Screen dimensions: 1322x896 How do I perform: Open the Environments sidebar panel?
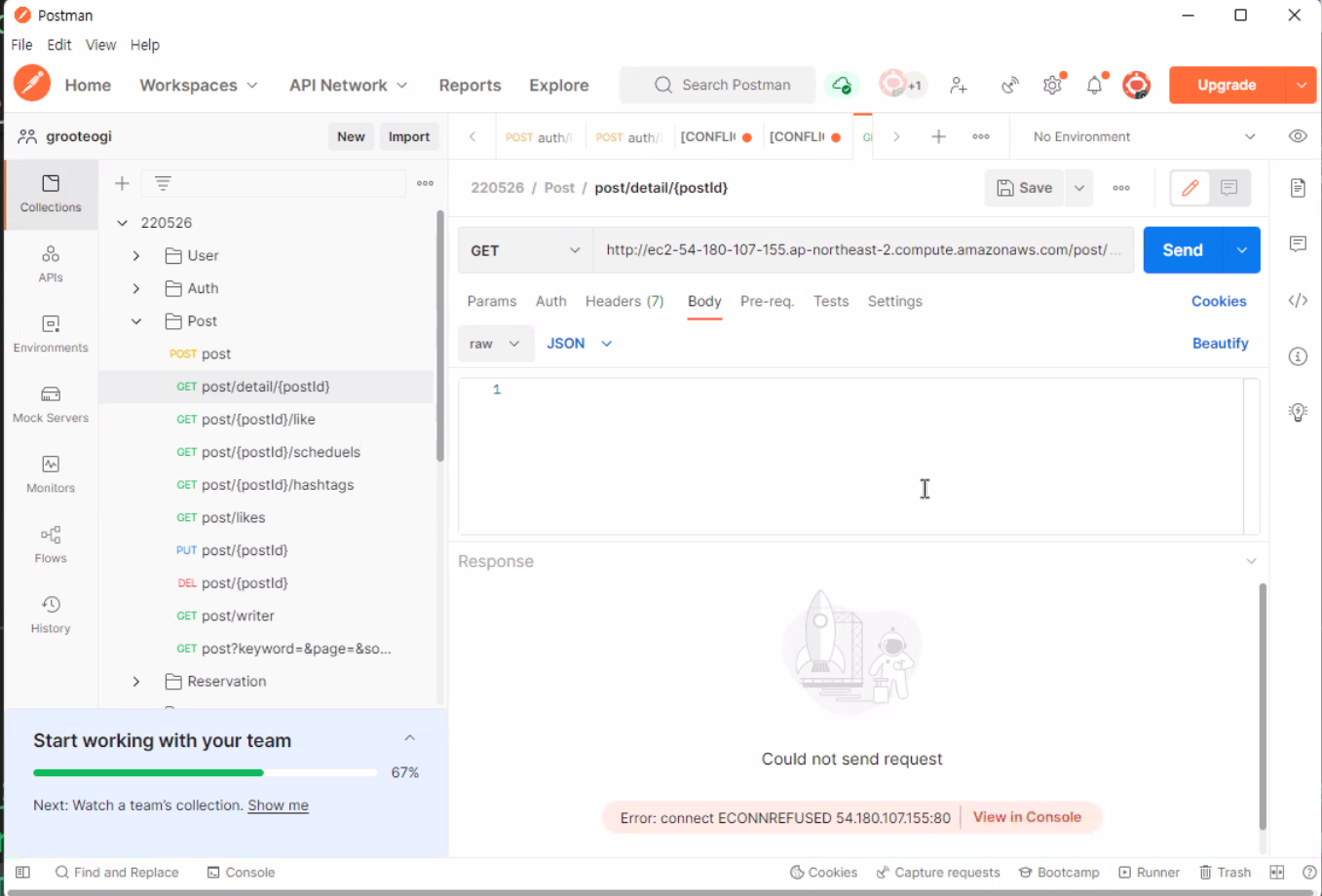coord(51,334)
